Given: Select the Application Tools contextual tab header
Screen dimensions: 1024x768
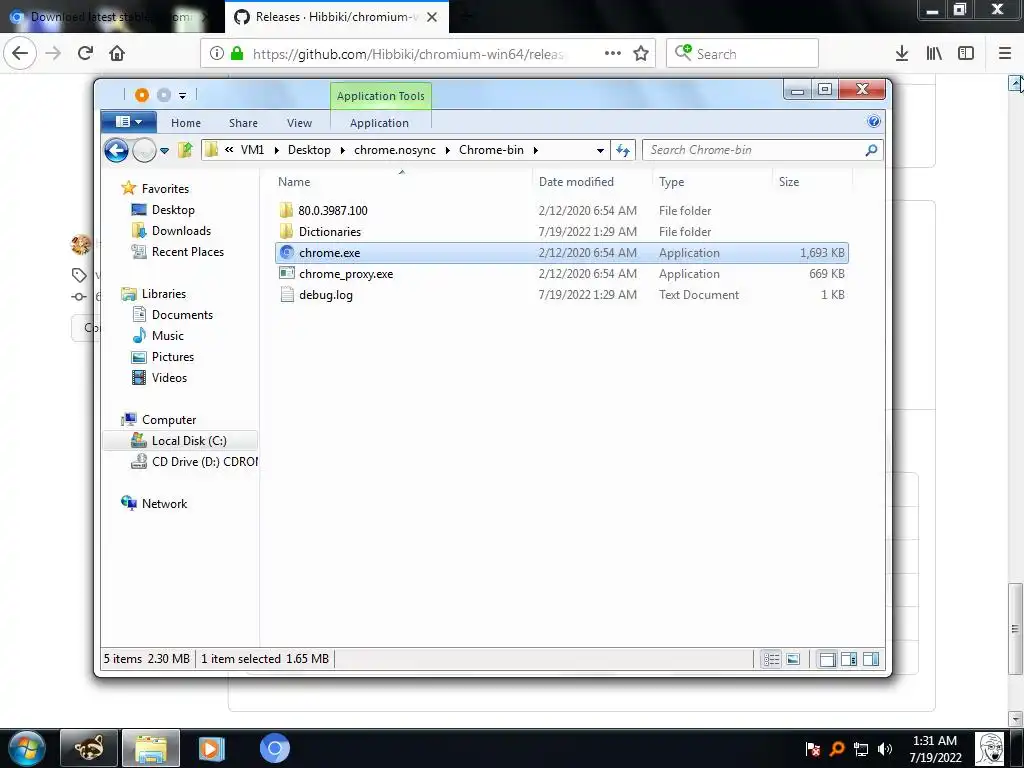Looking at the screenshot, I should pyautogui.click(x=380, y=96).
